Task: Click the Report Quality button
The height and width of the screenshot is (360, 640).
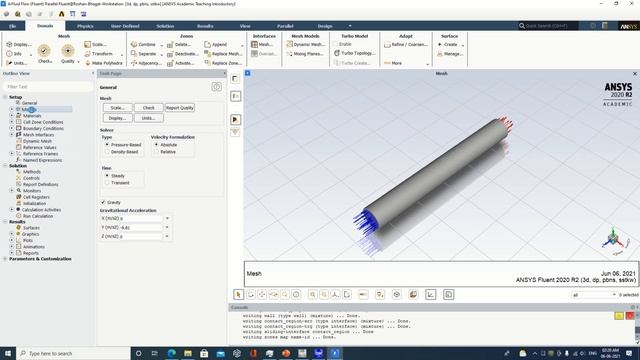Action: tap(180, 108)
